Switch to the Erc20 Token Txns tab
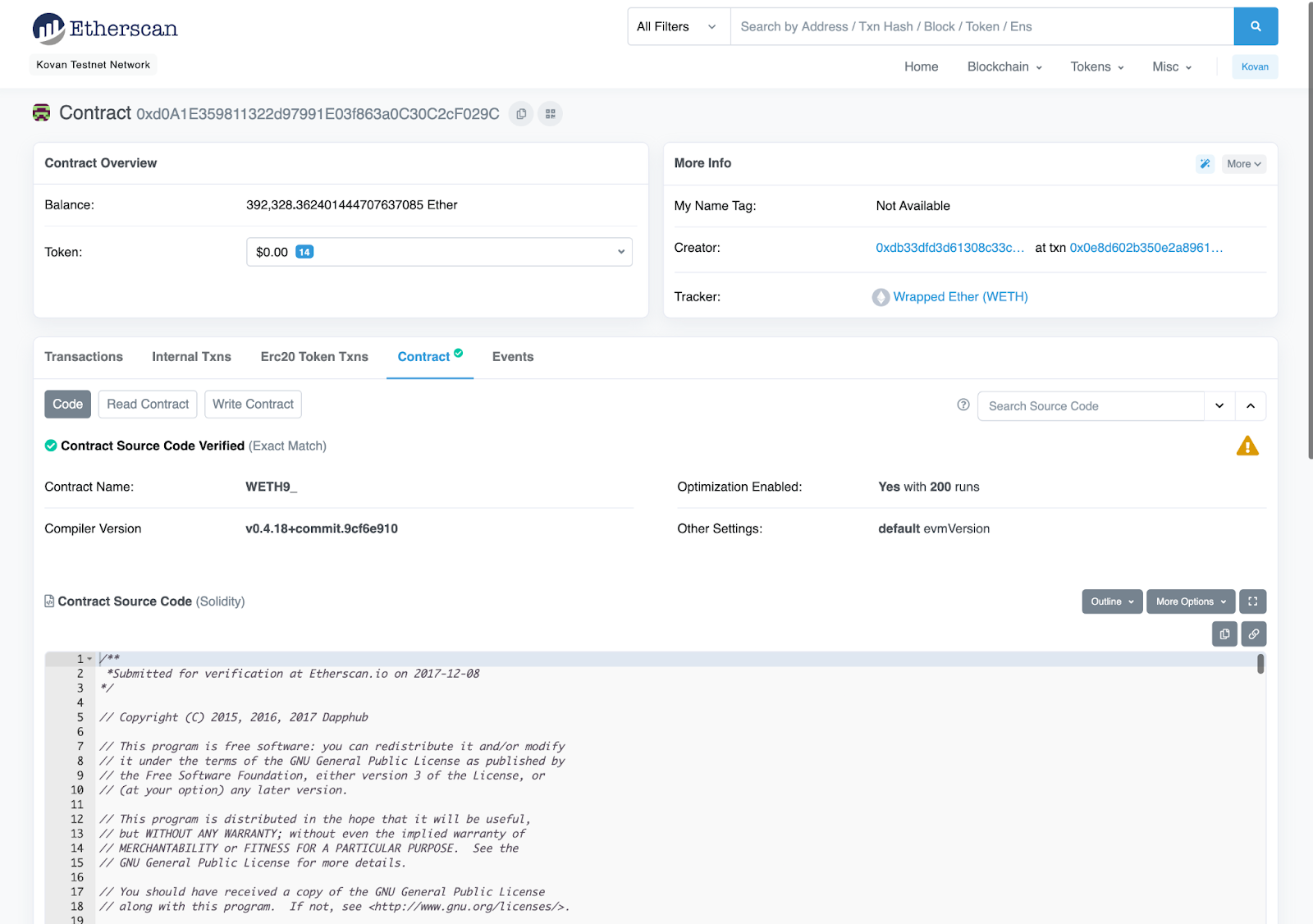This screenshot has height=924, width=1313. (x=313, y=356)
